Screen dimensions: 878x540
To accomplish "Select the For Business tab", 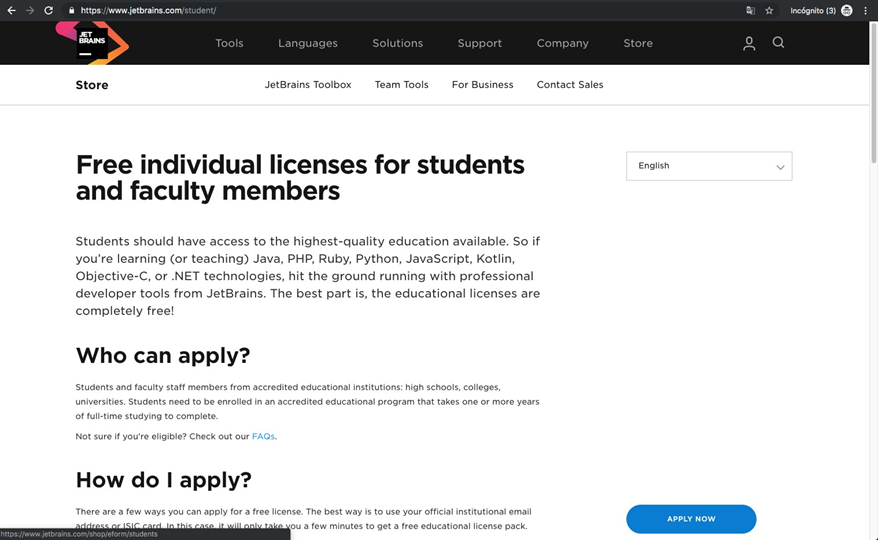I will click(x=483, y=85).
